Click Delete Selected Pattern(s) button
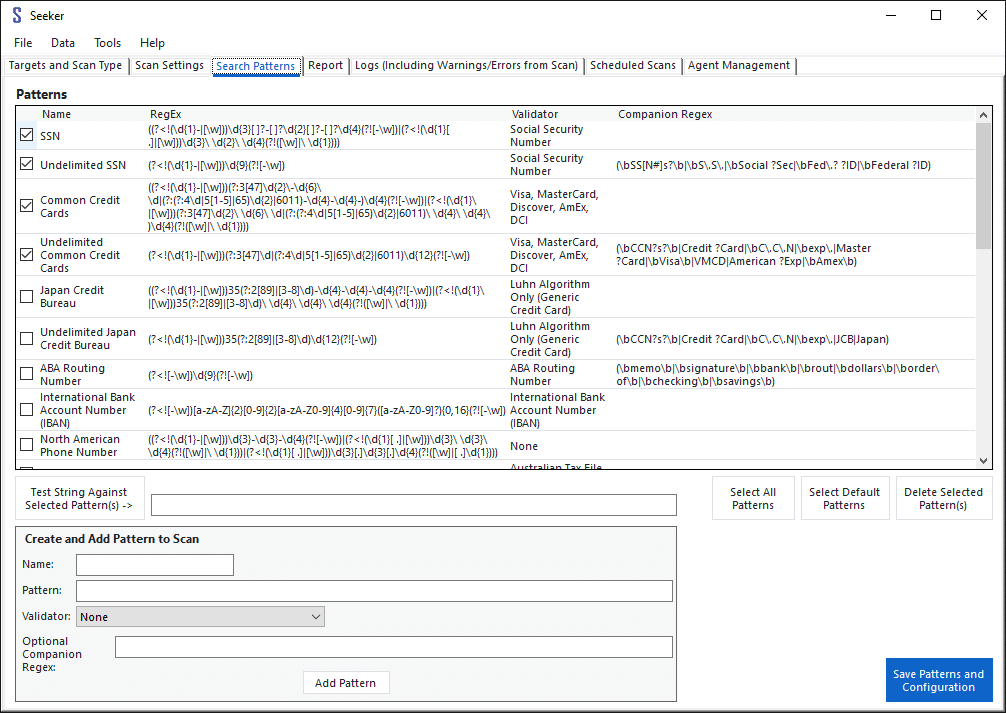The image size is (1006, 713). tap(943, 498)
